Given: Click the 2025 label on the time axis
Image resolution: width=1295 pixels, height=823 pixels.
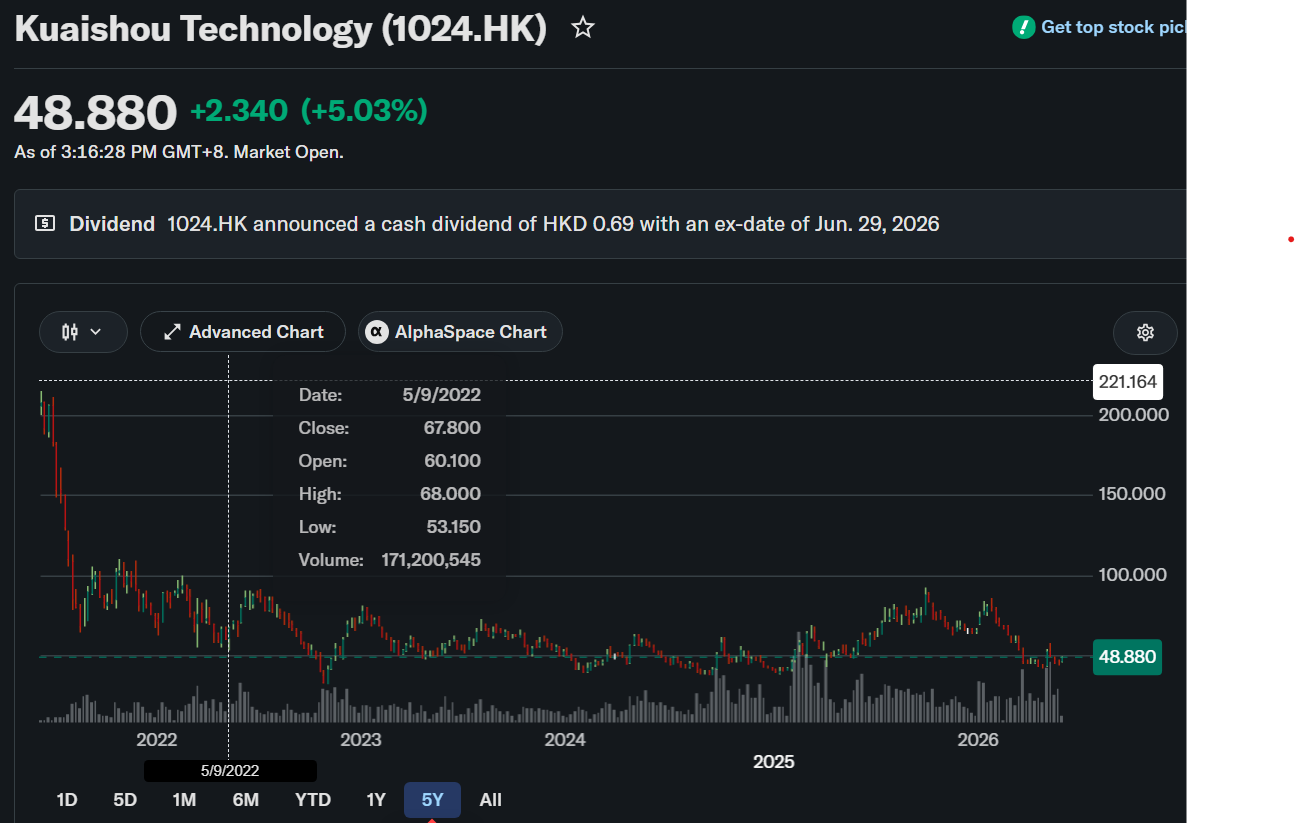Looking at the screenshot, I should point(774,762).
